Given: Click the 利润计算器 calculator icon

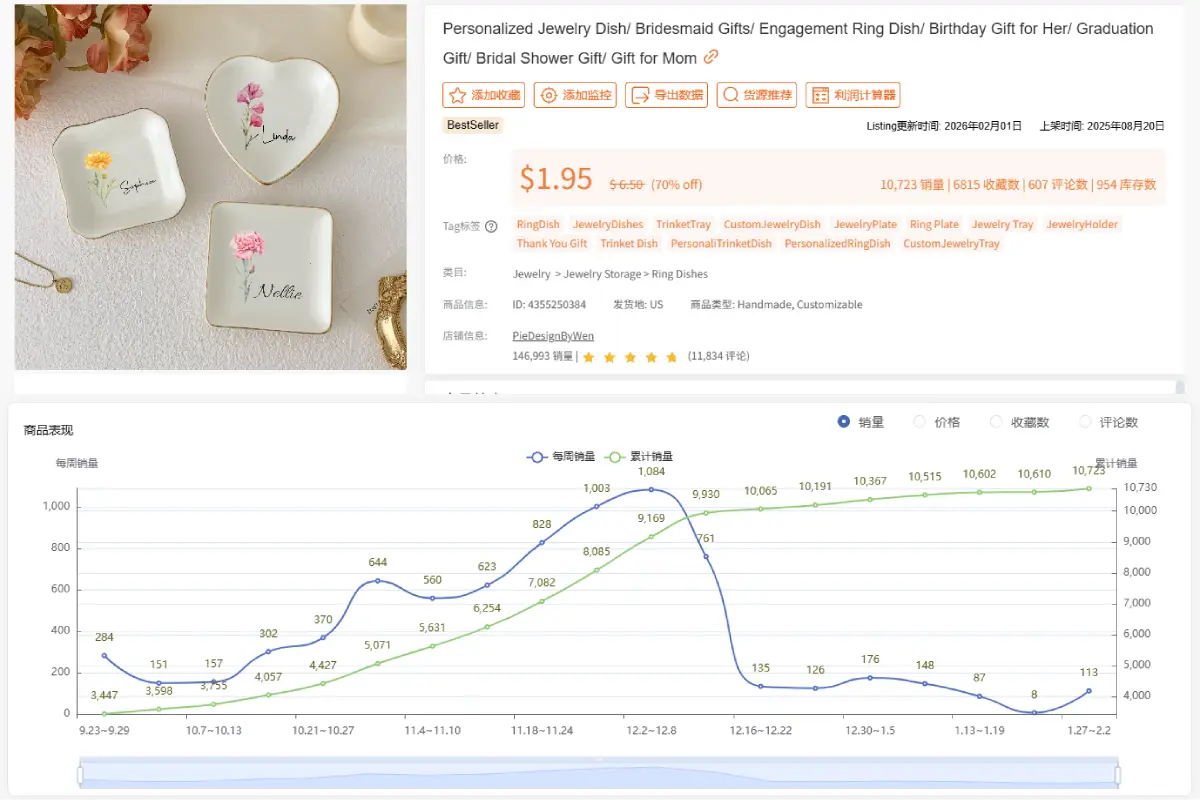Looking at the screenshot, I should click(x=820, y=95).
